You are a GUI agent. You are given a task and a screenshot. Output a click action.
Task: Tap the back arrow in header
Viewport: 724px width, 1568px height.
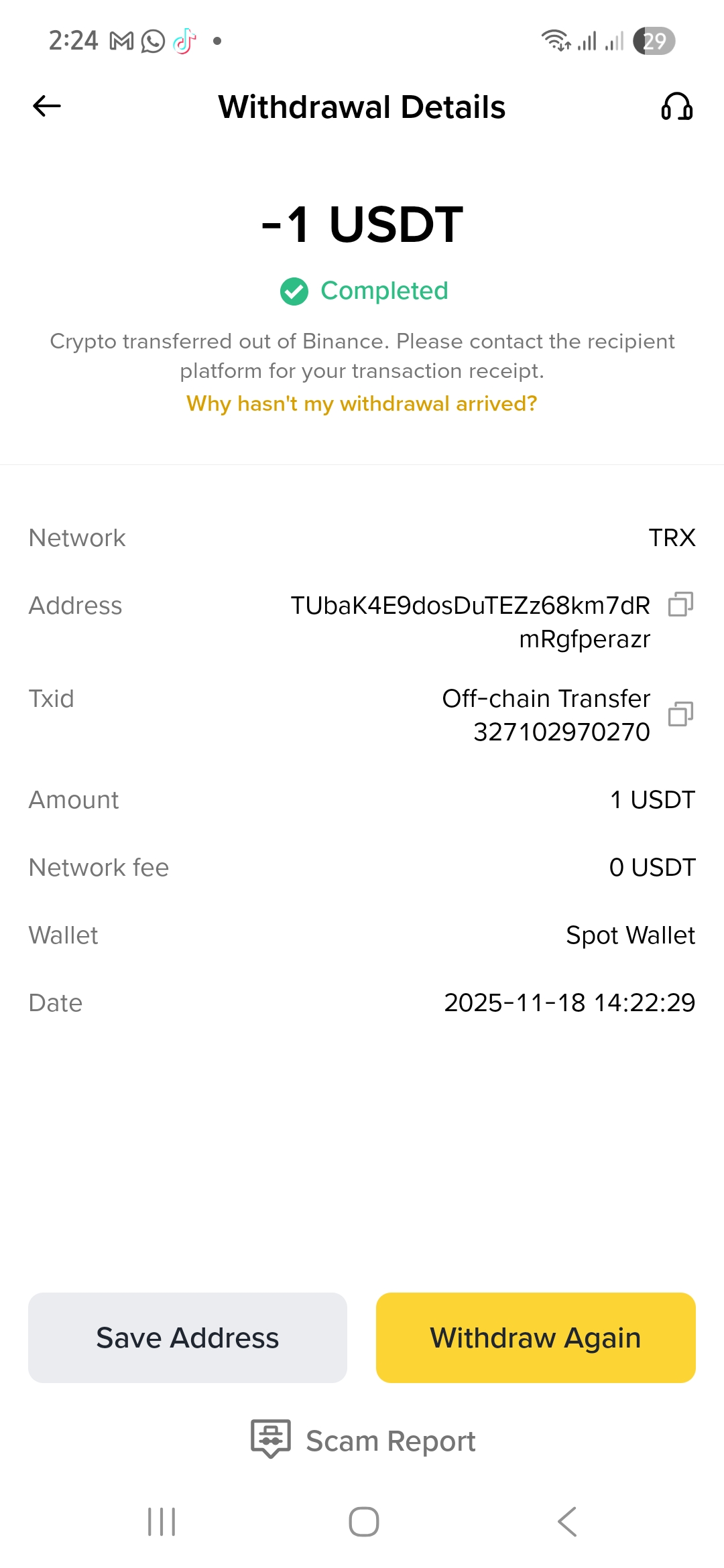pos(47,106)
